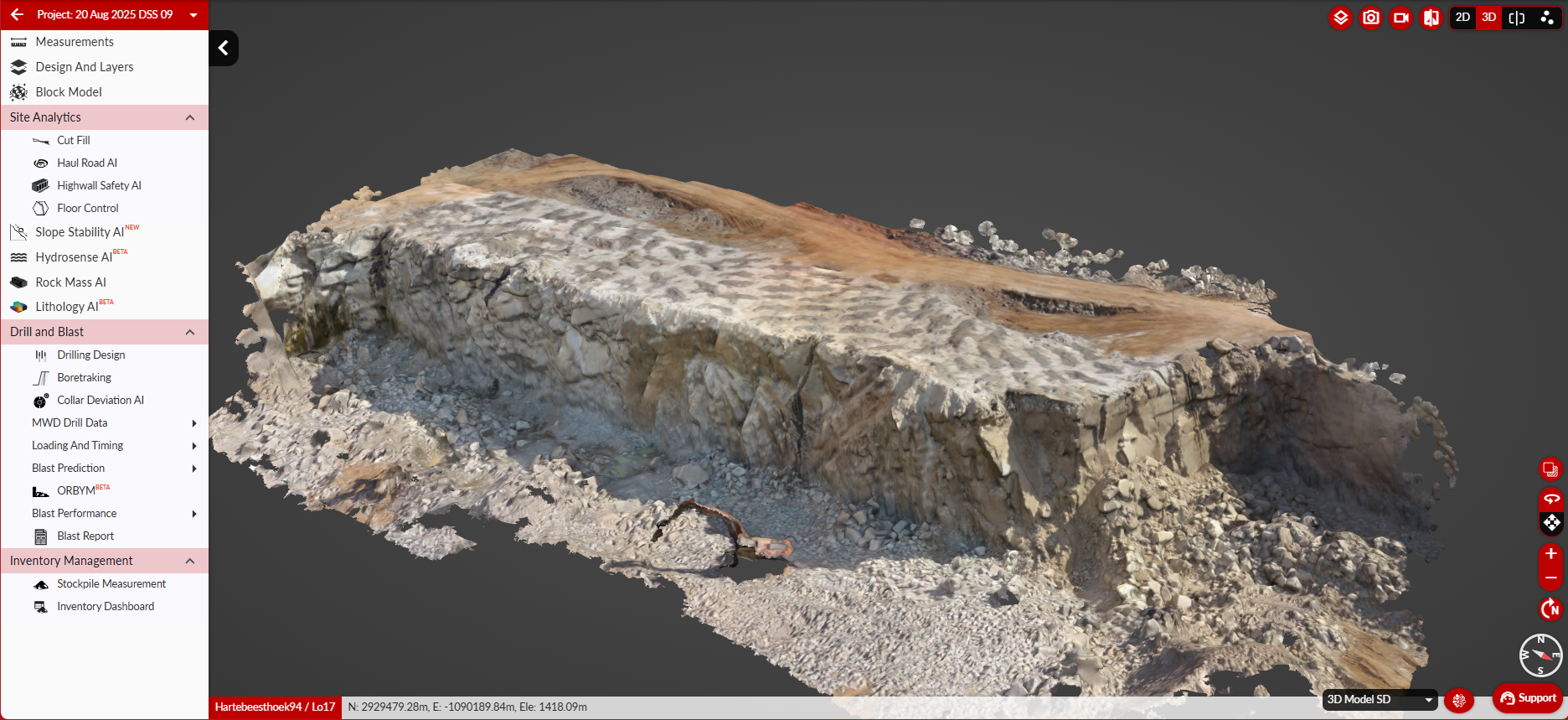
Task: Toggle the 3D view mode
Action: click(x=1489, y=18)
